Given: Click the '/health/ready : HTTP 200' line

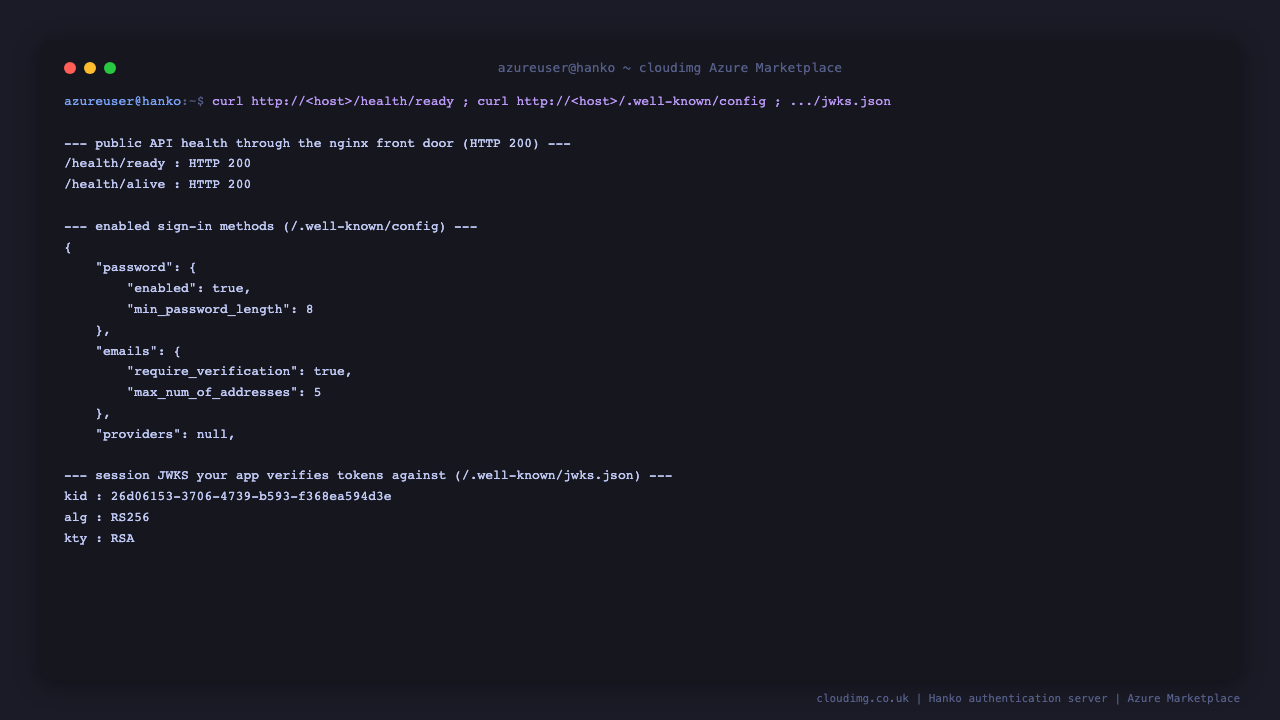Looking at the screenshot, I should tap(157, 164).
